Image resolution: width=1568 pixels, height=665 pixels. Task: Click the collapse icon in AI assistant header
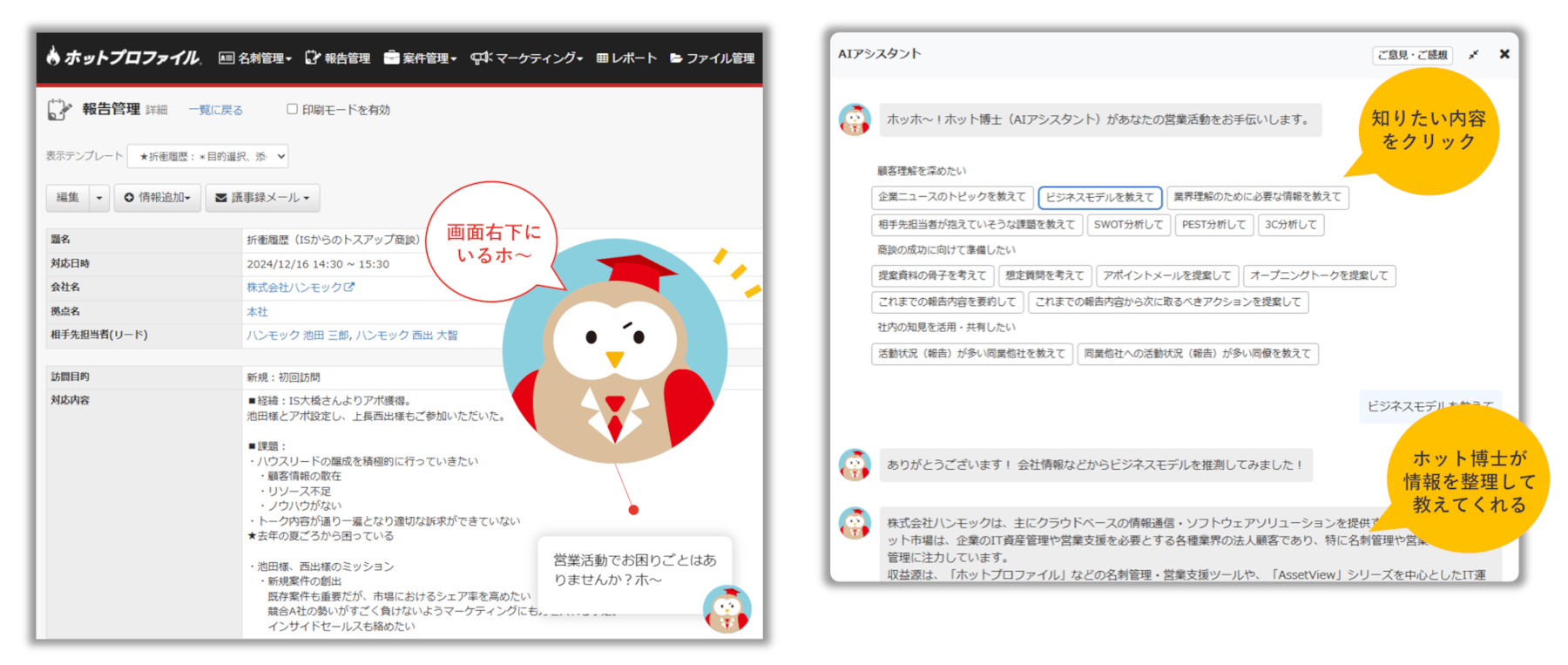1473,54
